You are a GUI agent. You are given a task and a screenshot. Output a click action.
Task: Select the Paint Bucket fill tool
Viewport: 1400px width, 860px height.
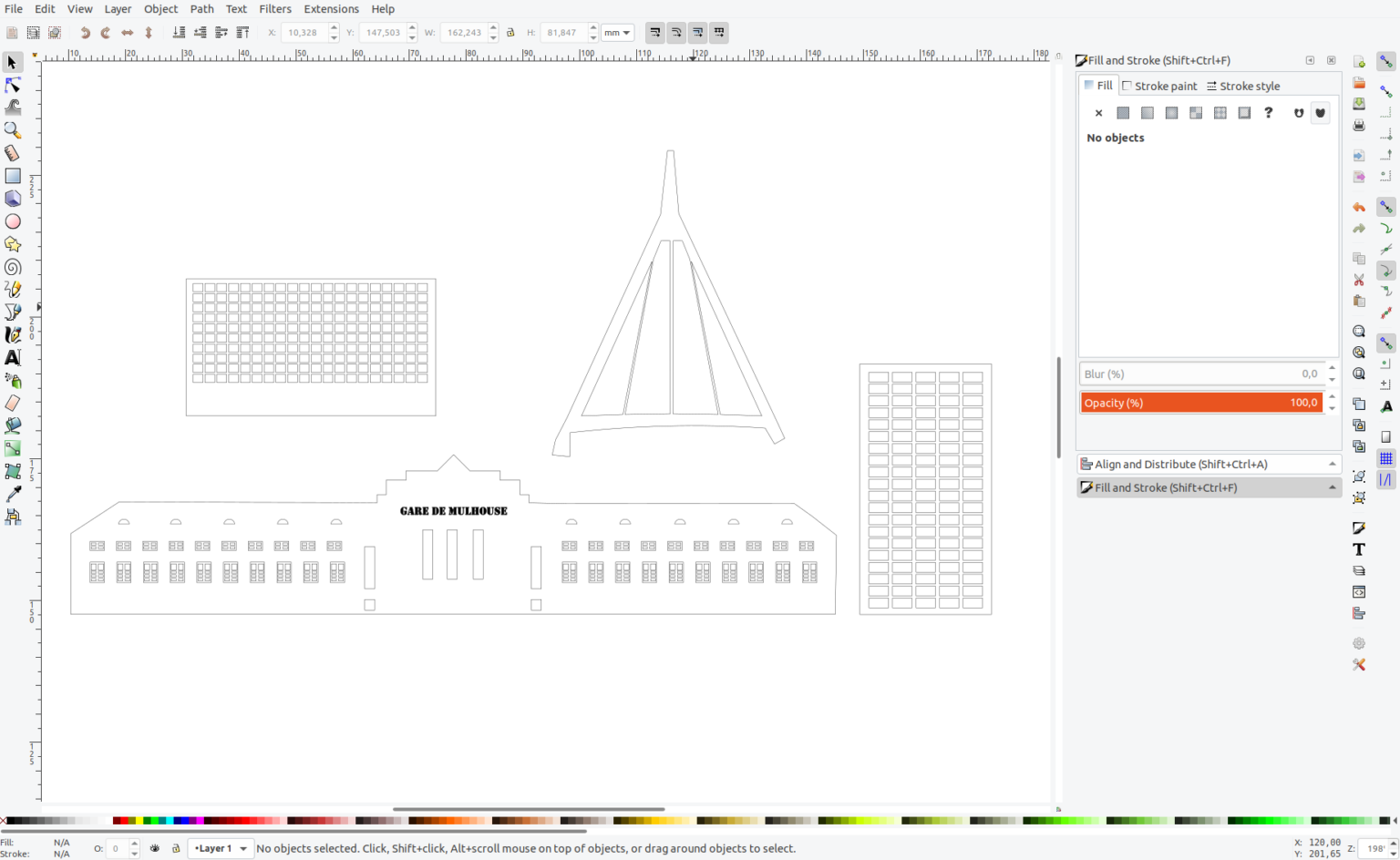[x=13, y=426]
